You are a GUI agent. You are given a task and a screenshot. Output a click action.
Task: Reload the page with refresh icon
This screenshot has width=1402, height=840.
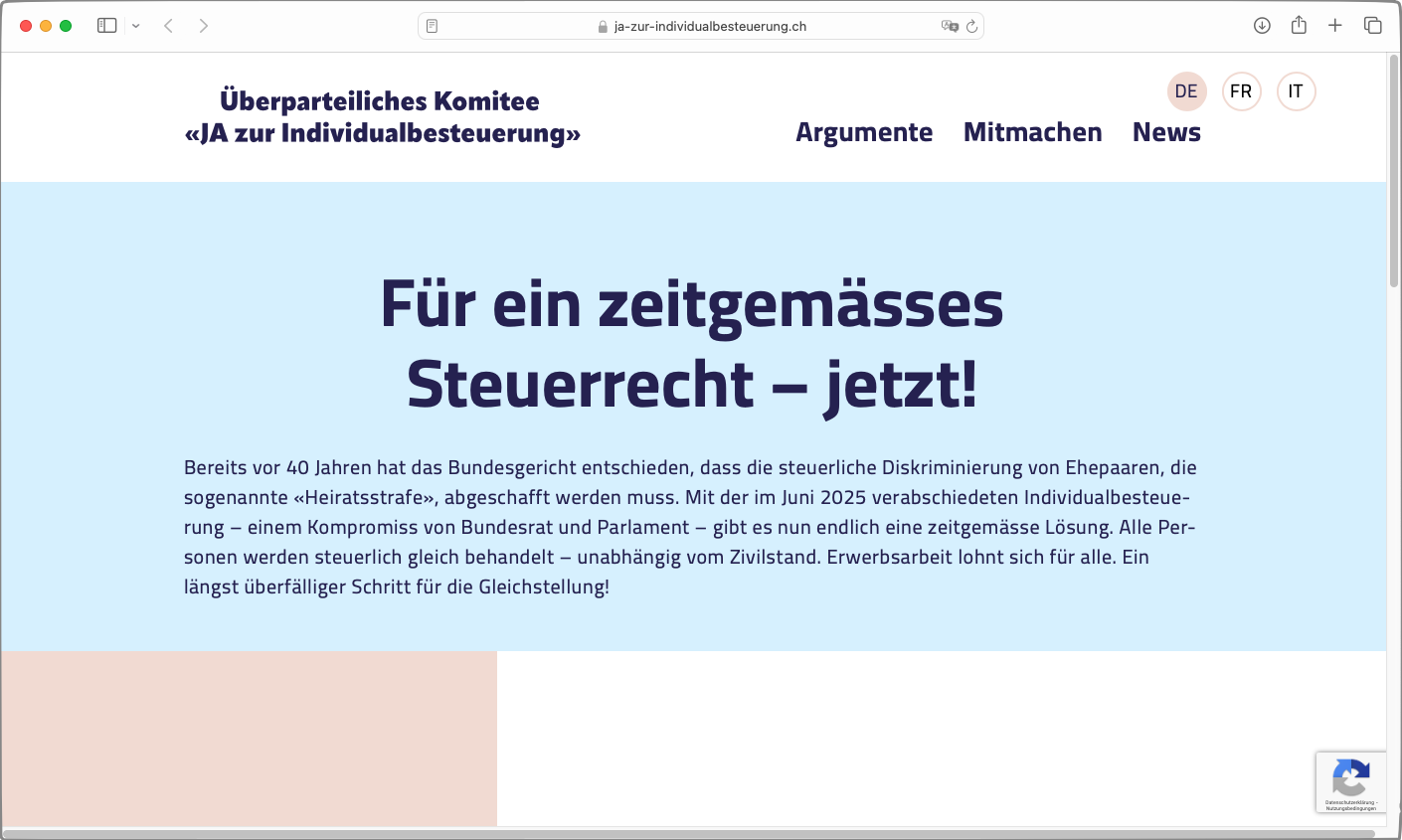[971, 26]
